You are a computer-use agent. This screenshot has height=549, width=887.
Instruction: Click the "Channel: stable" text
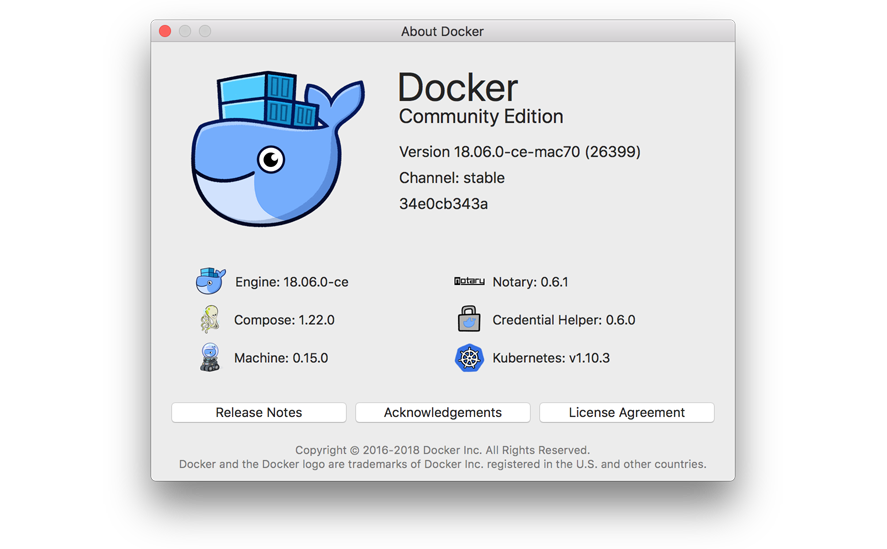pyautogui.click(x=451, y=178)
